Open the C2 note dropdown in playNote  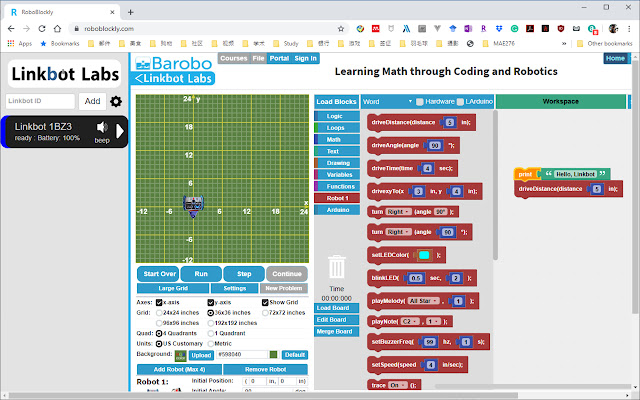(x=409, y=321)
